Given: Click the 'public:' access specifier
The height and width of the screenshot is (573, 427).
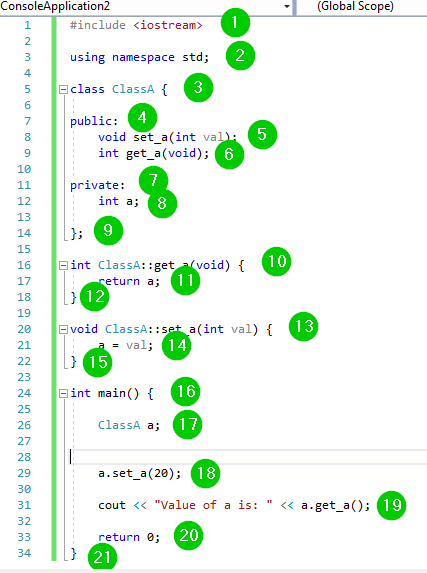Looking at the screenshot, I should [94, 121].
